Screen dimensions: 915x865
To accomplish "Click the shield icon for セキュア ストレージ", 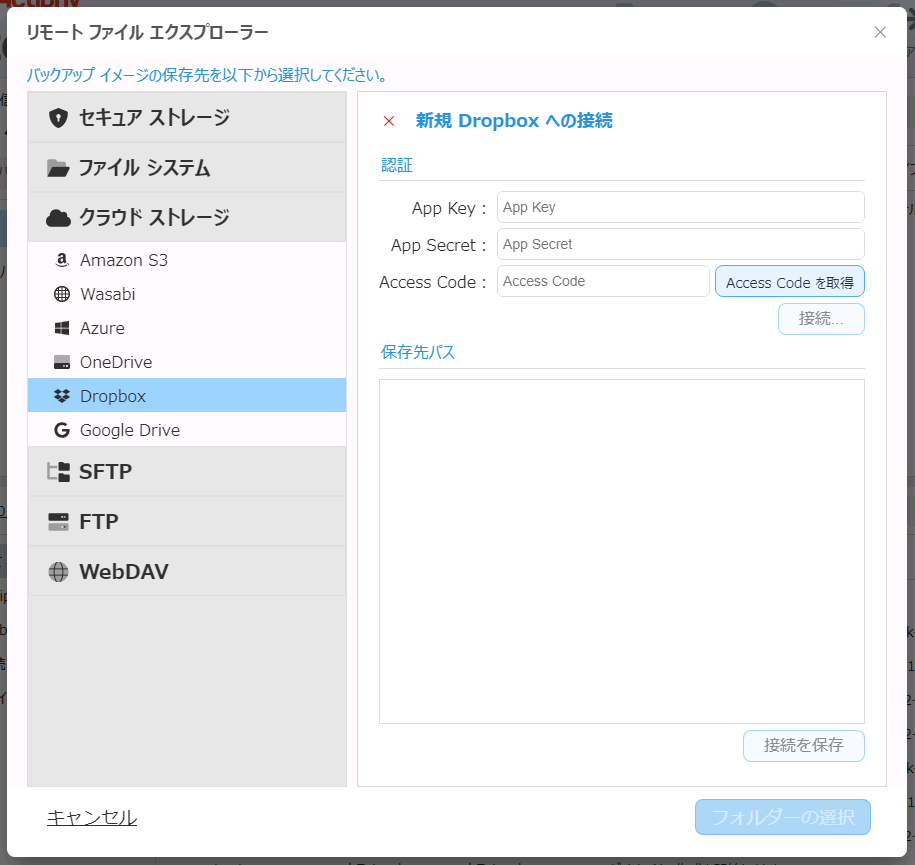I will point(58,118).
